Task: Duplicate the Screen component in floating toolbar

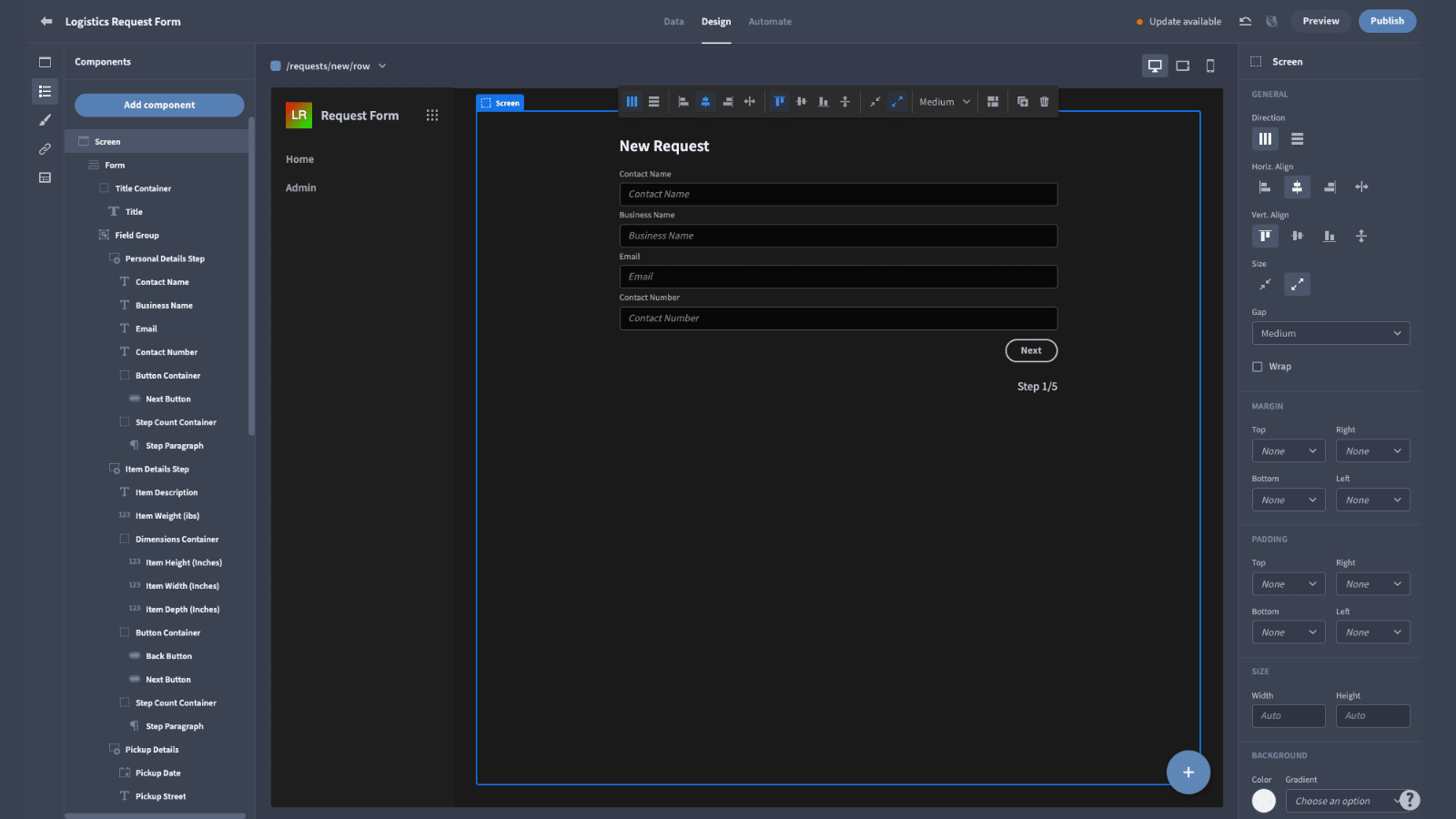Action: coord(1023,102)
